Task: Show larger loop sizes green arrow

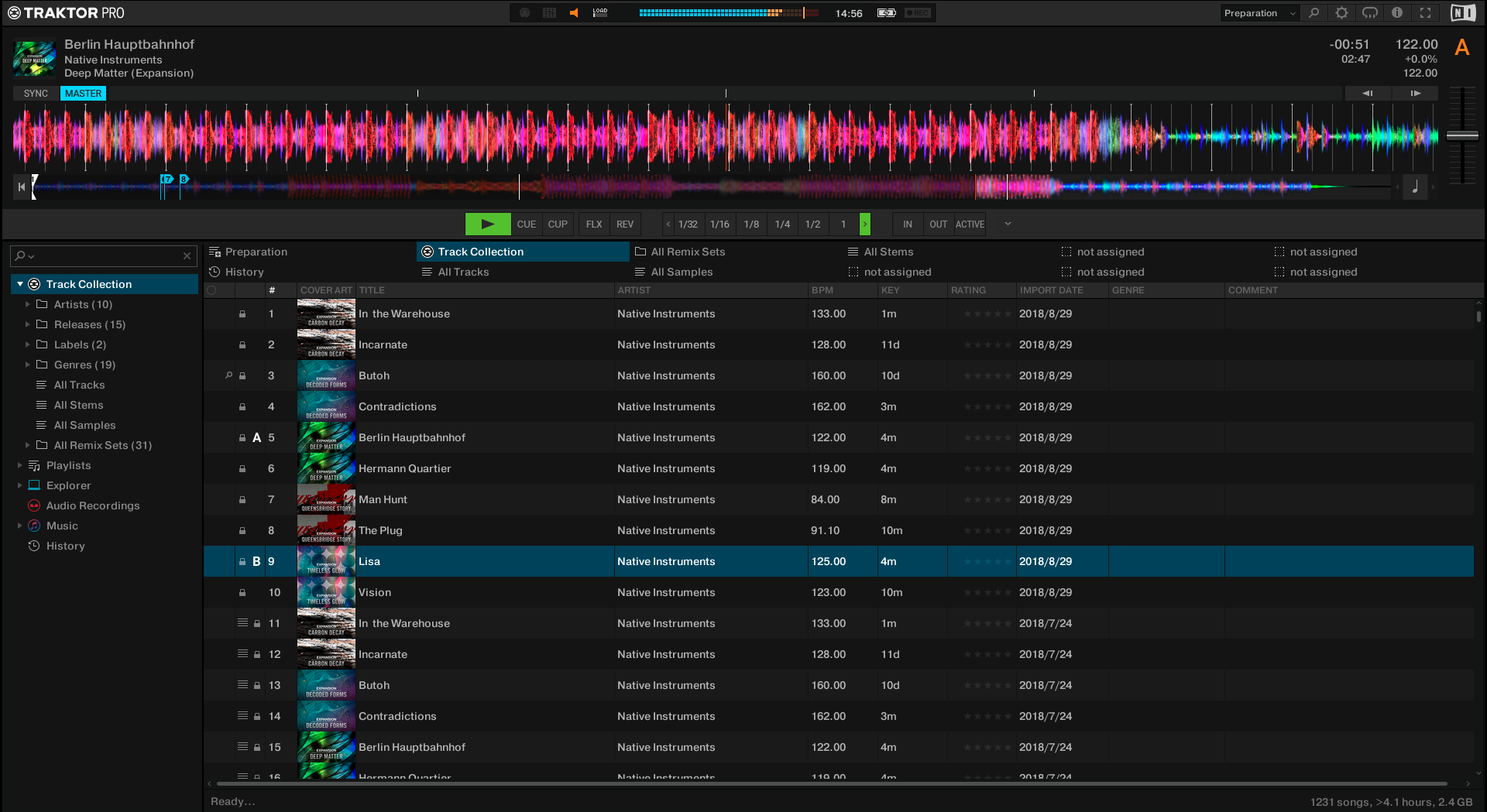Action: coord(865,224)
